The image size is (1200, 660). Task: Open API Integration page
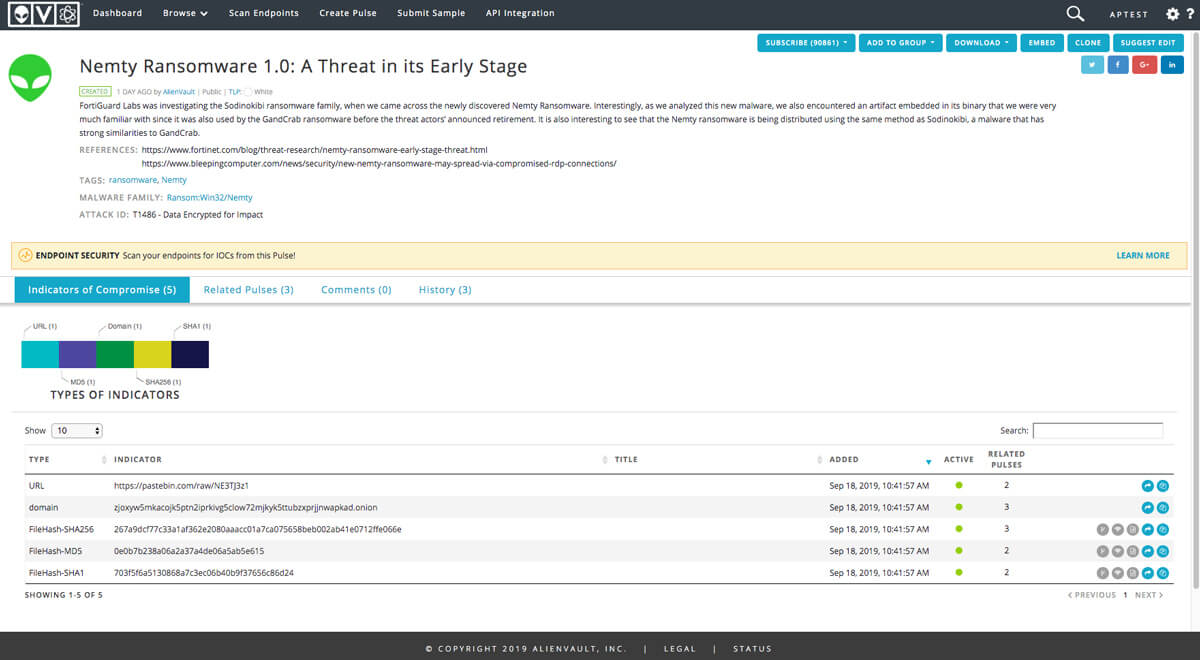coord(520,14)
